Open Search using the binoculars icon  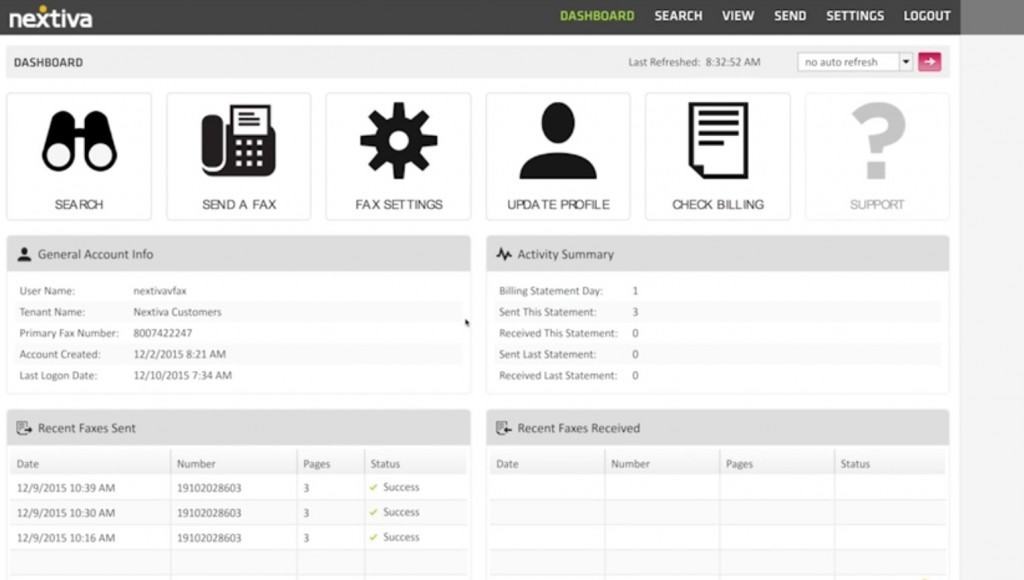78,140
